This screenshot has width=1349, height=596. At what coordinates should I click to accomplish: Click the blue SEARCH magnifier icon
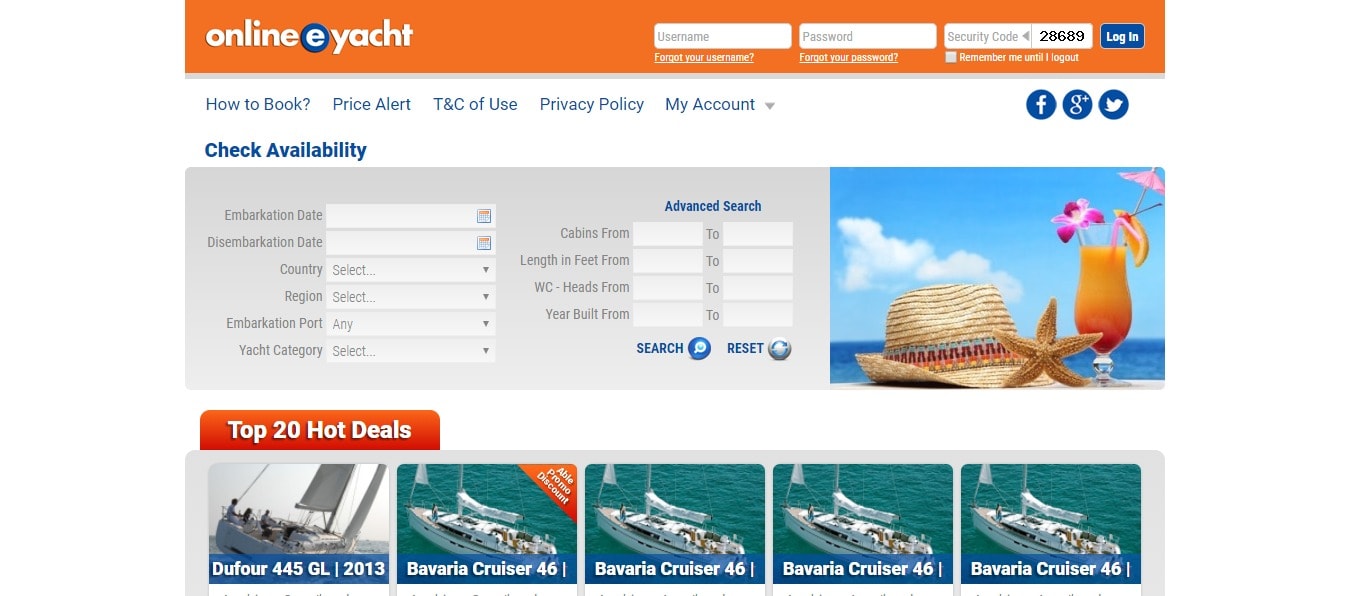(700, 349)
